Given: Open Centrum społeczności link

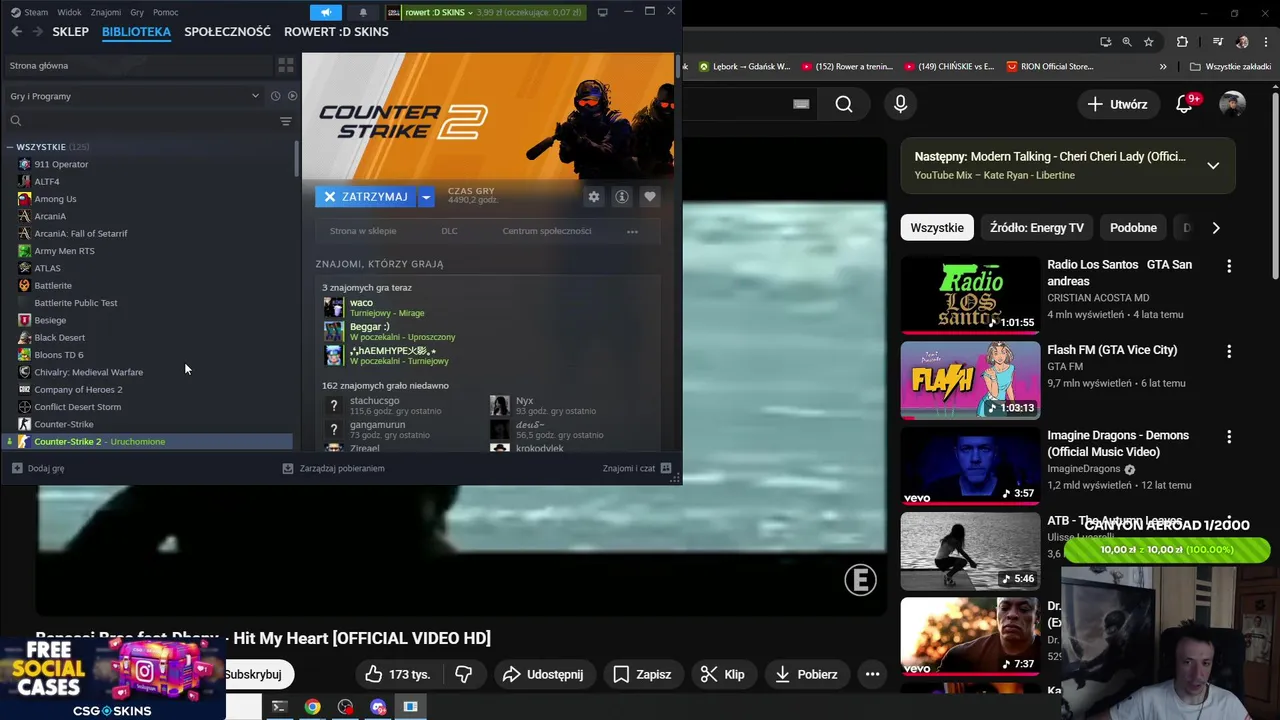Looking at the screenshot, I should (x=547, y=231).
